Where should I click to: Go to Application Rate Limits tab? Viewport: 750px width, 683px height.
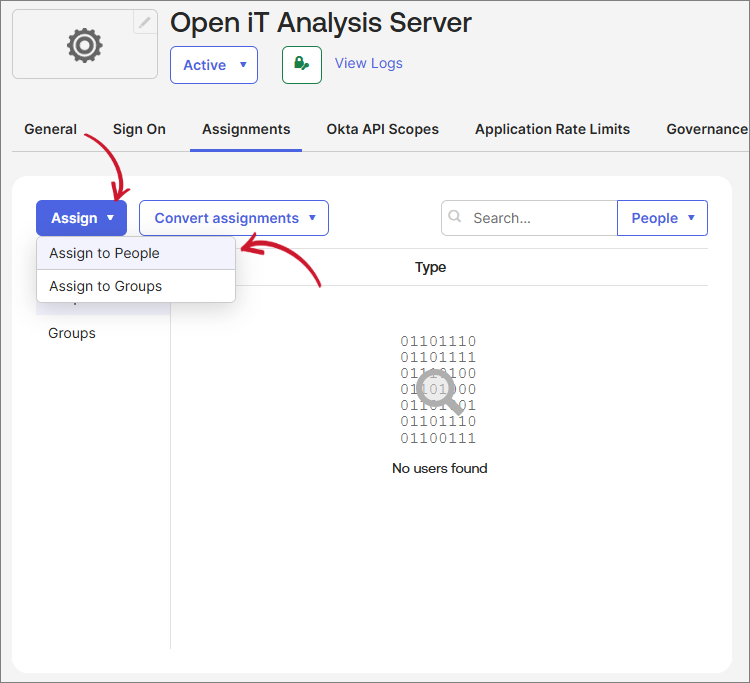(552, 129)
